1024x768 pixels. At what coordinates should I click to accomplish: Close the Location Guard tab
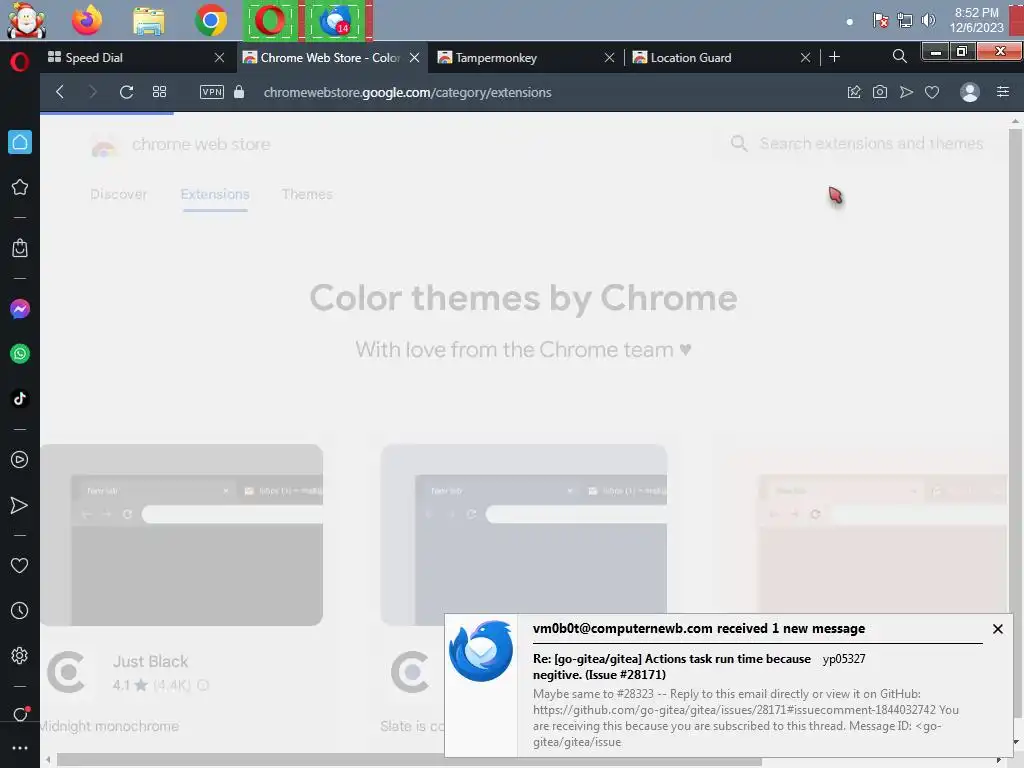pos(805,57)
